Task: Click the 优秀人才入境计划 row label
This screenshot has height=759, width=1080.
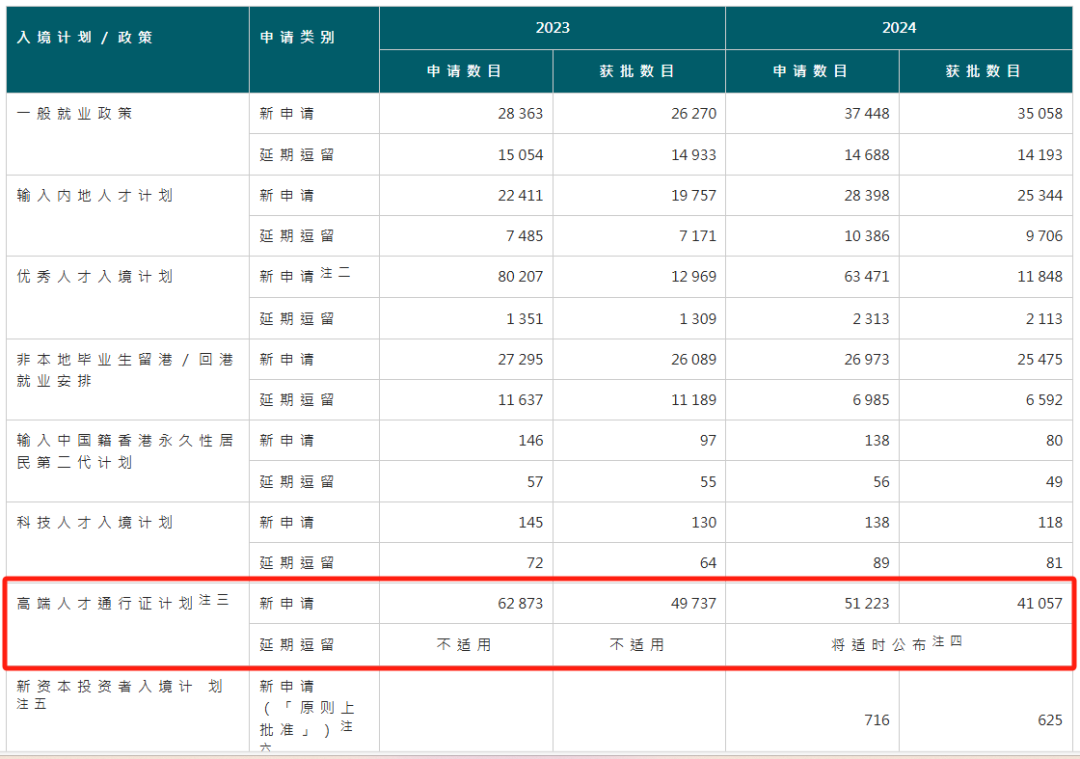Action: [x=95, y=276]
